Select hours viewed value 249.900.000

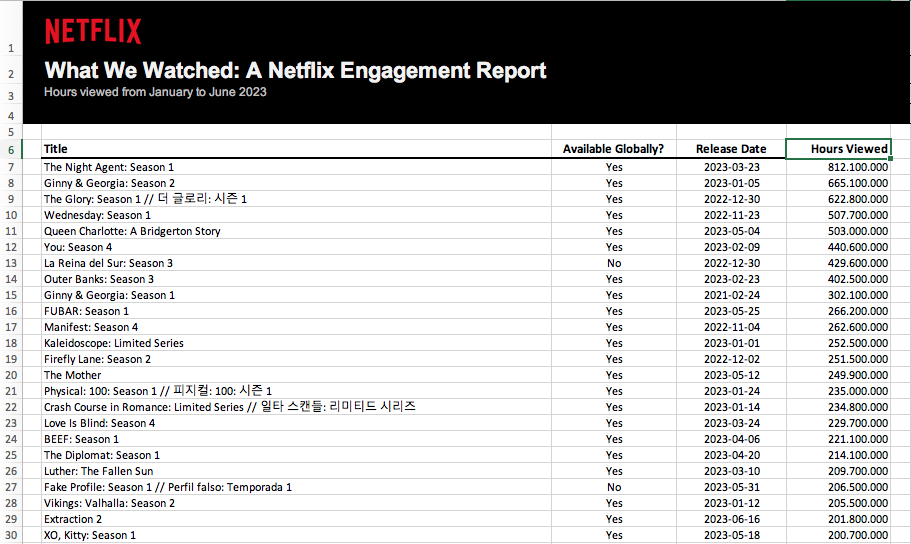click(838, 375)
